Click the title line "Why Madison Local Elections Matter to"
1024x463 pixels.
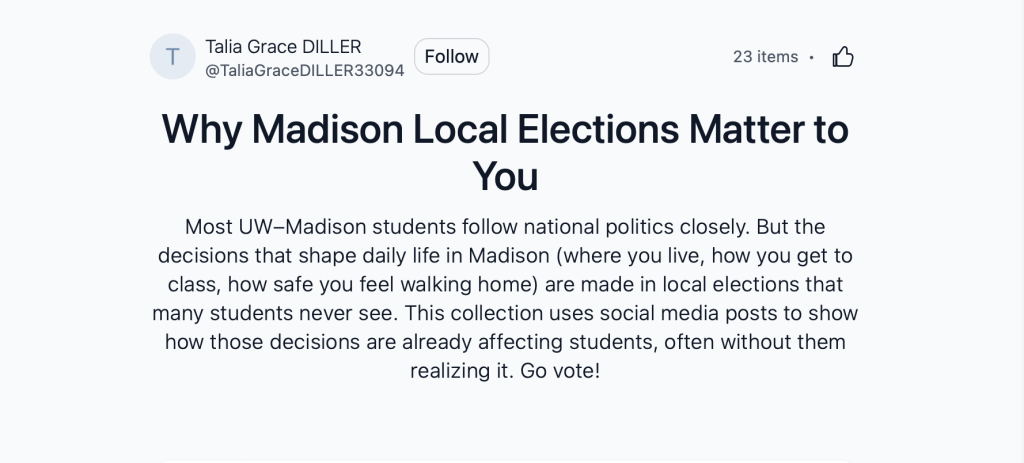coord(505,131)
